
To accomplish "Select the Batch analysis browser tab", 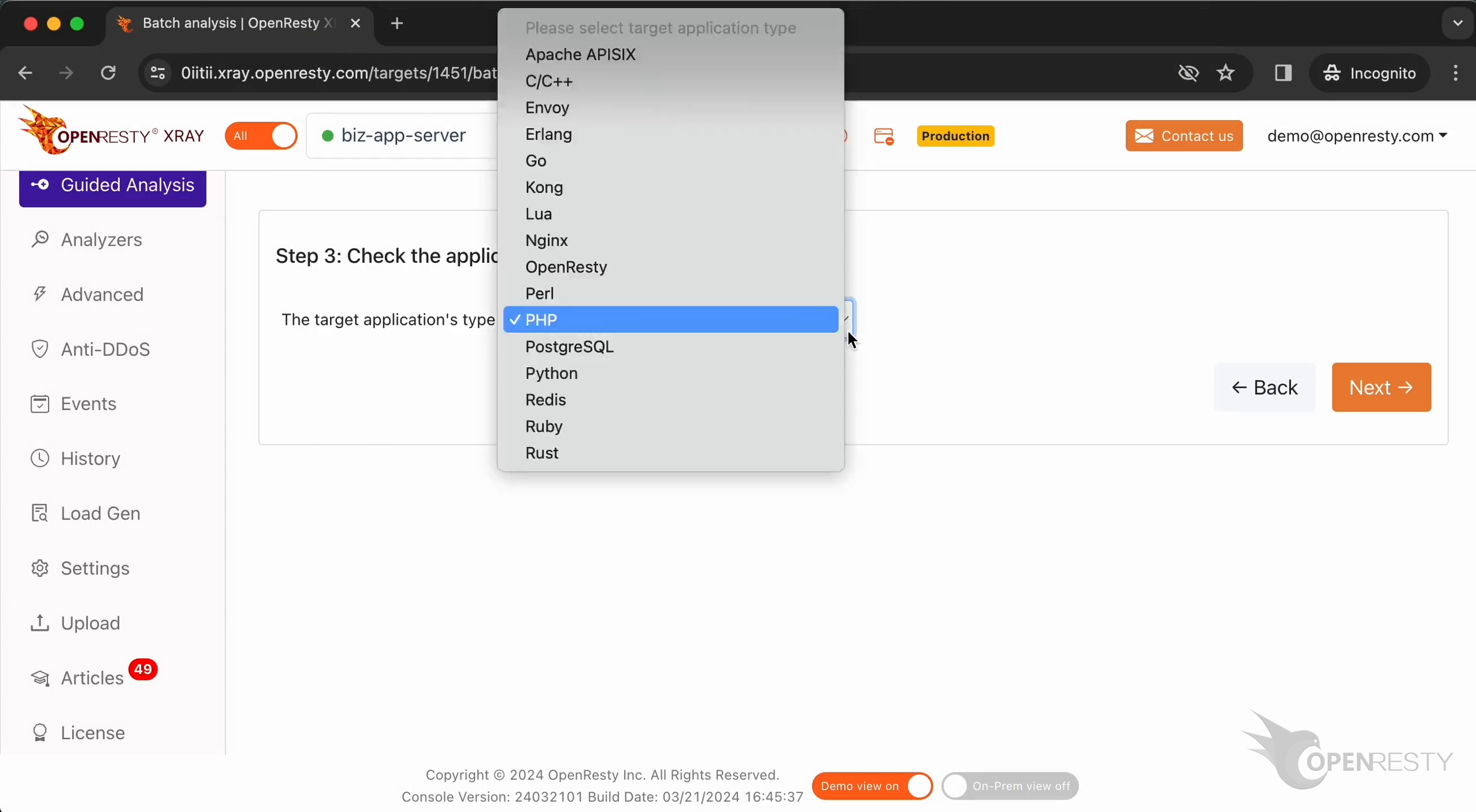I will (239, 23).
